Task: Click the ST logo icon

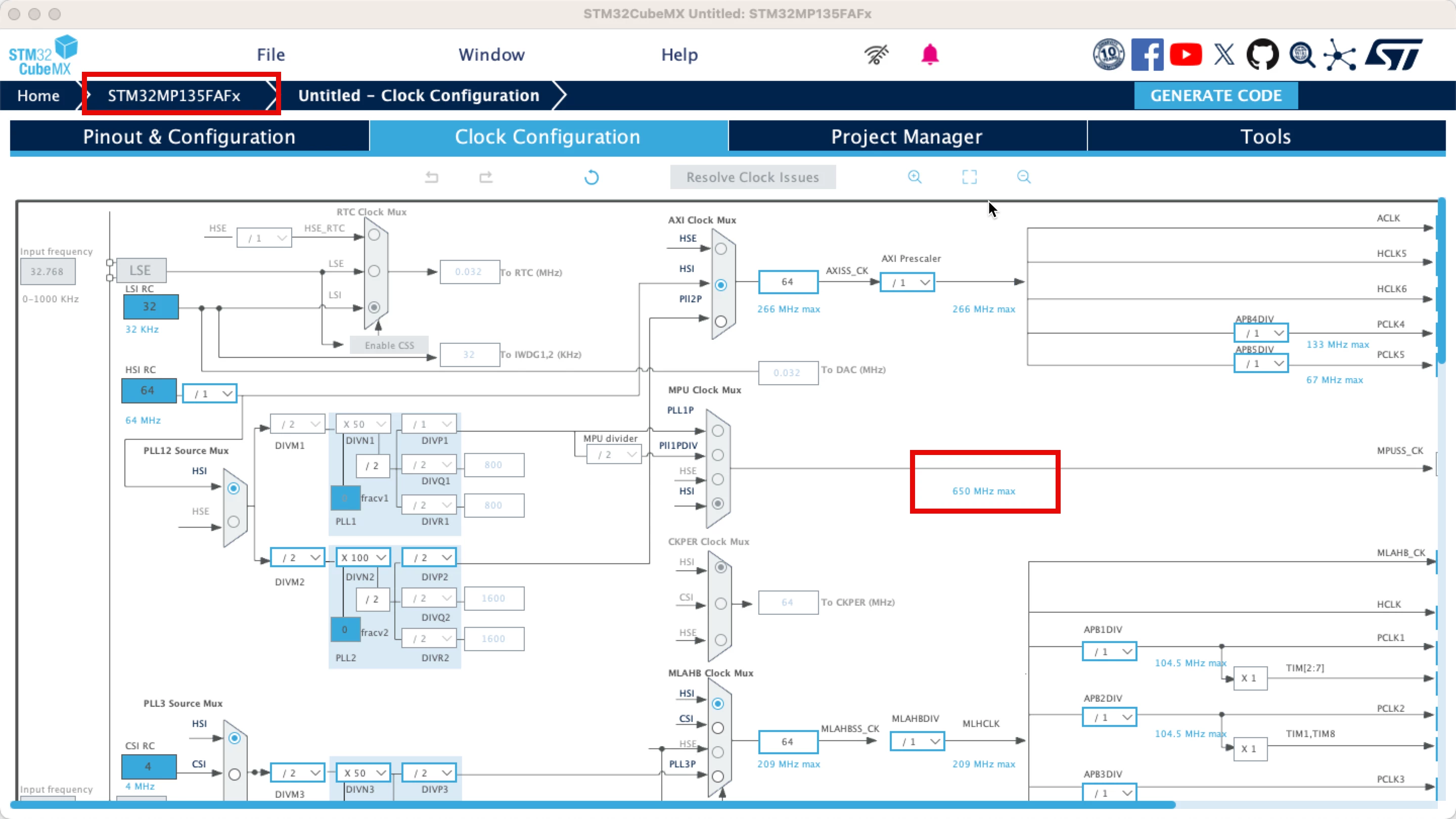Action: pyautogui.click(x=1394, y=55)
